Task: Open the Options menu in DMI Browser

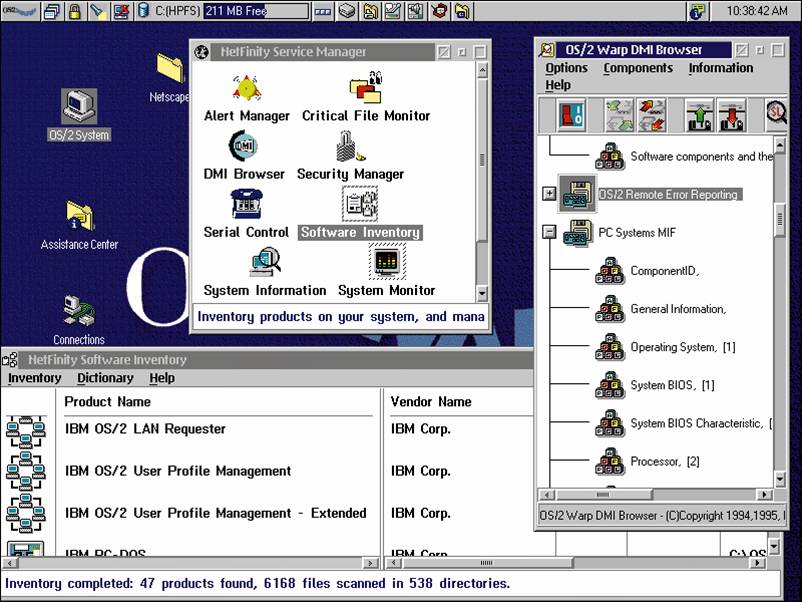Action: pos(566,68)
